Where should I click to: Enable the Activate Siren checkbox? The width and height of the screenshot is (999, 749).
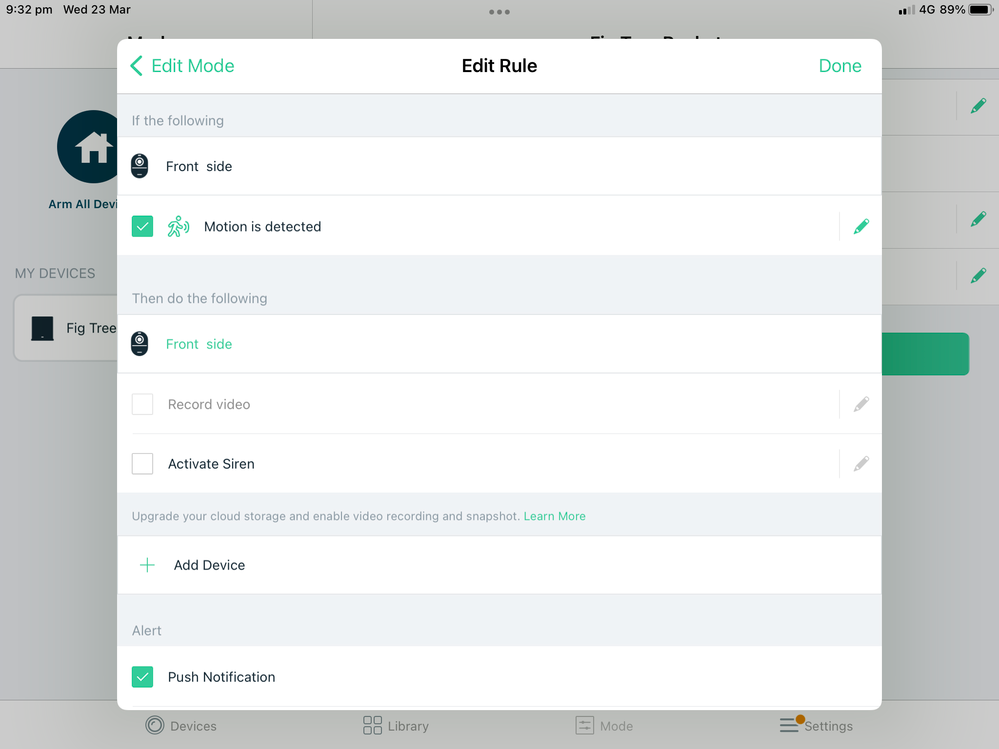click(x=142, y=464)
